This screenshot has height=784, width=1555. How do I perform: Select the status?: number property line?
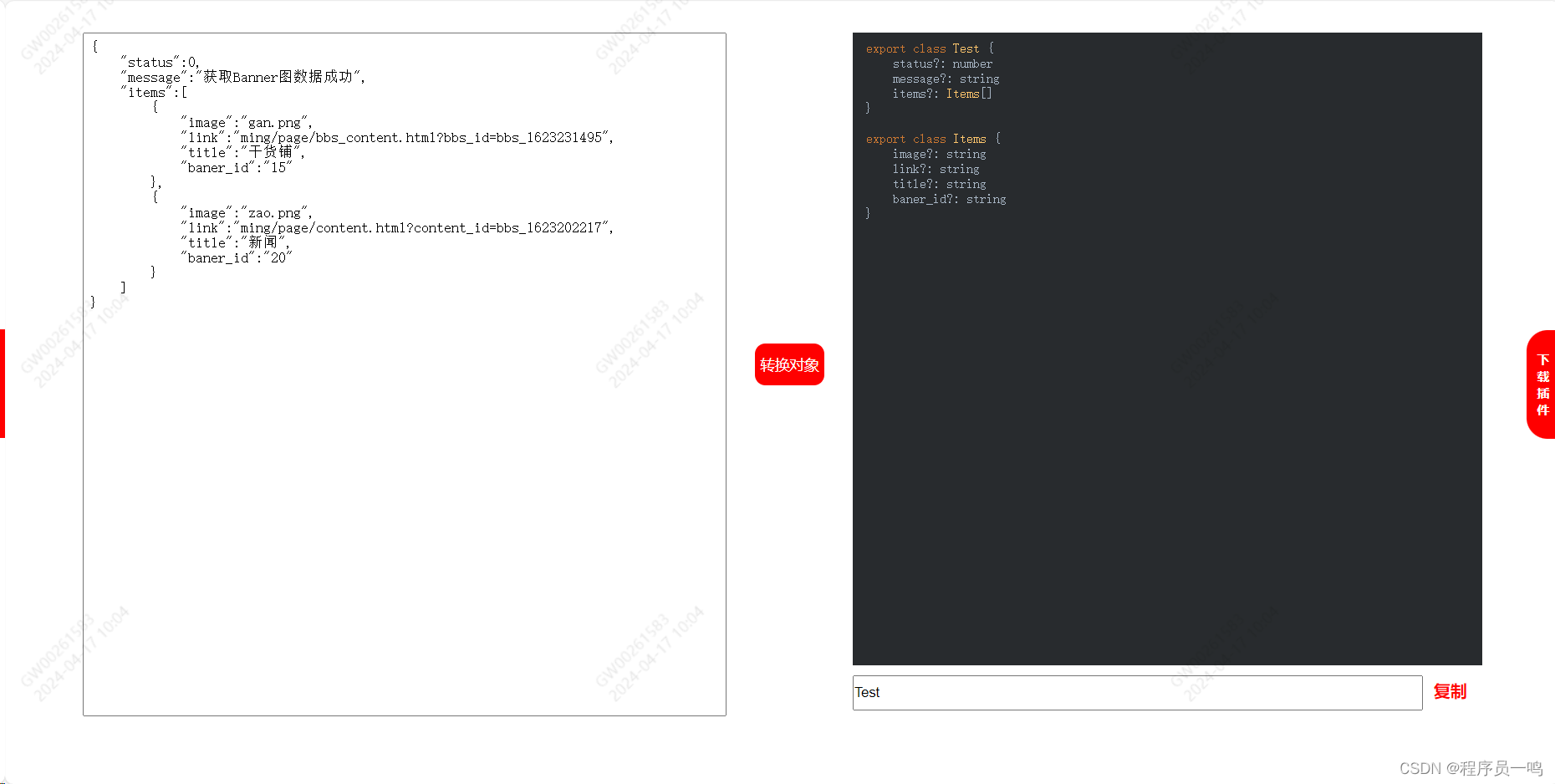point(942,64)
